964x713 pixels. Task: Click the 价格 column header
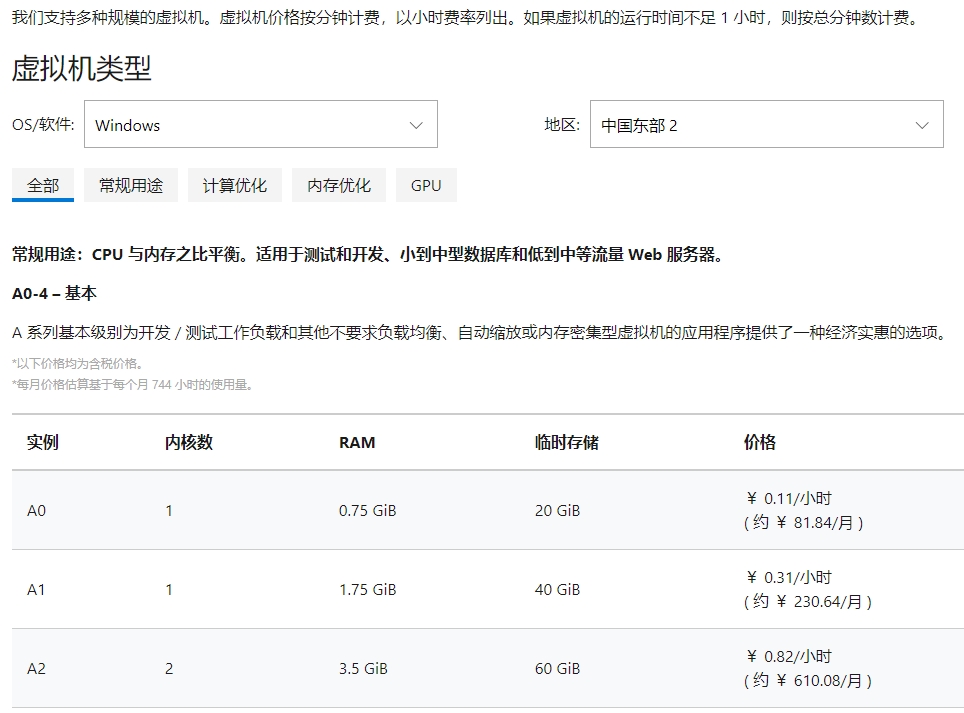click(x=754, y=442)
